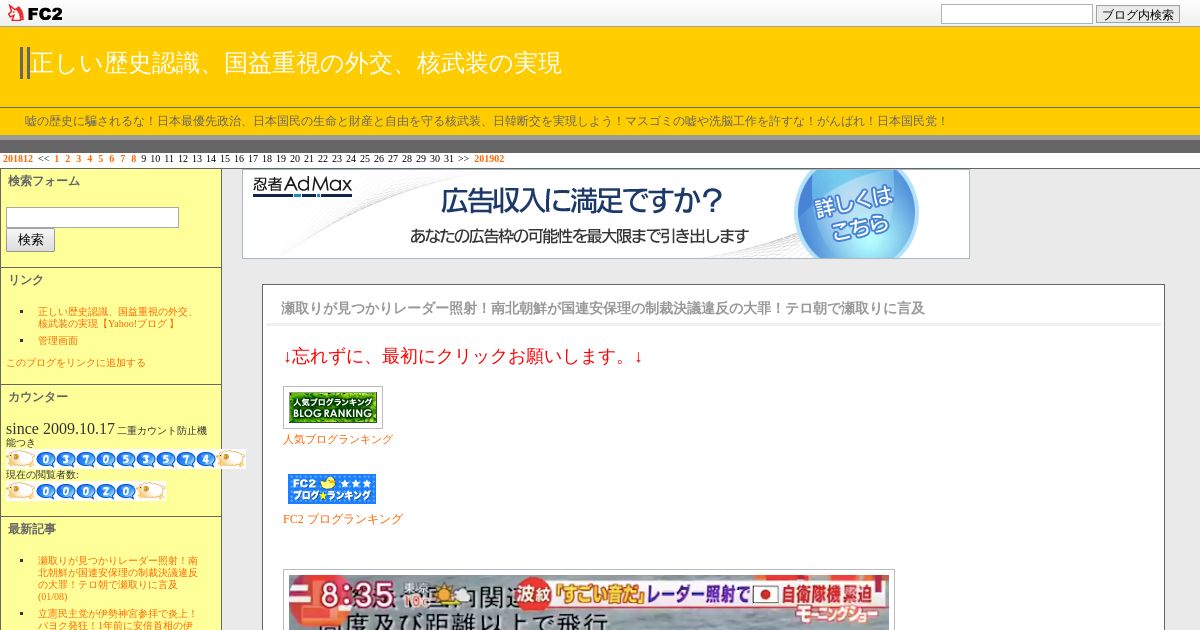Click the リンク sidebar heading
Screen dimensions: 1200x630
click(26, 280)
